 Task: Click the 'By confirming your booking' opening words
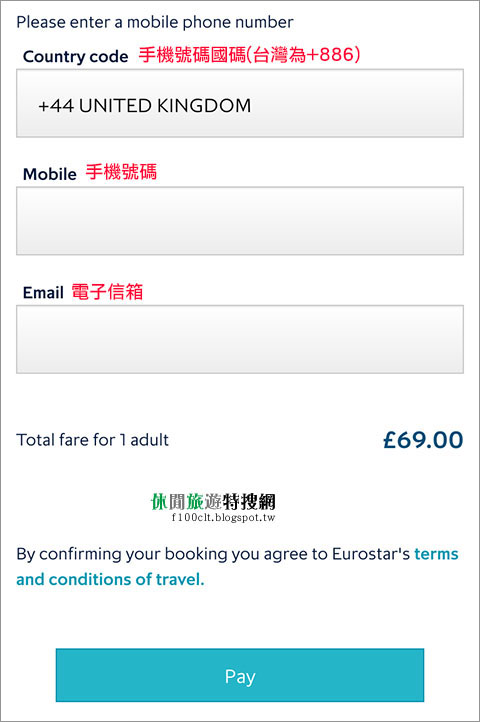click(123, 554)
